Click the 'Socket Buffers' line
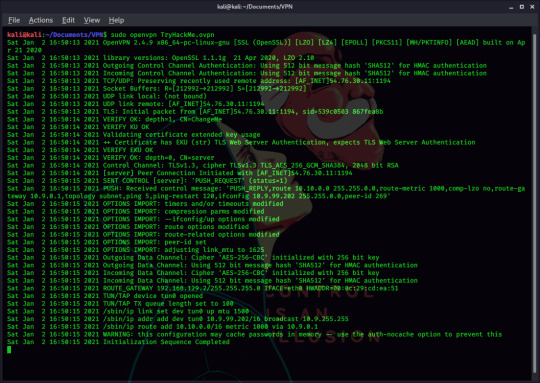Screen dimensions: 540x383 point(157,89)
